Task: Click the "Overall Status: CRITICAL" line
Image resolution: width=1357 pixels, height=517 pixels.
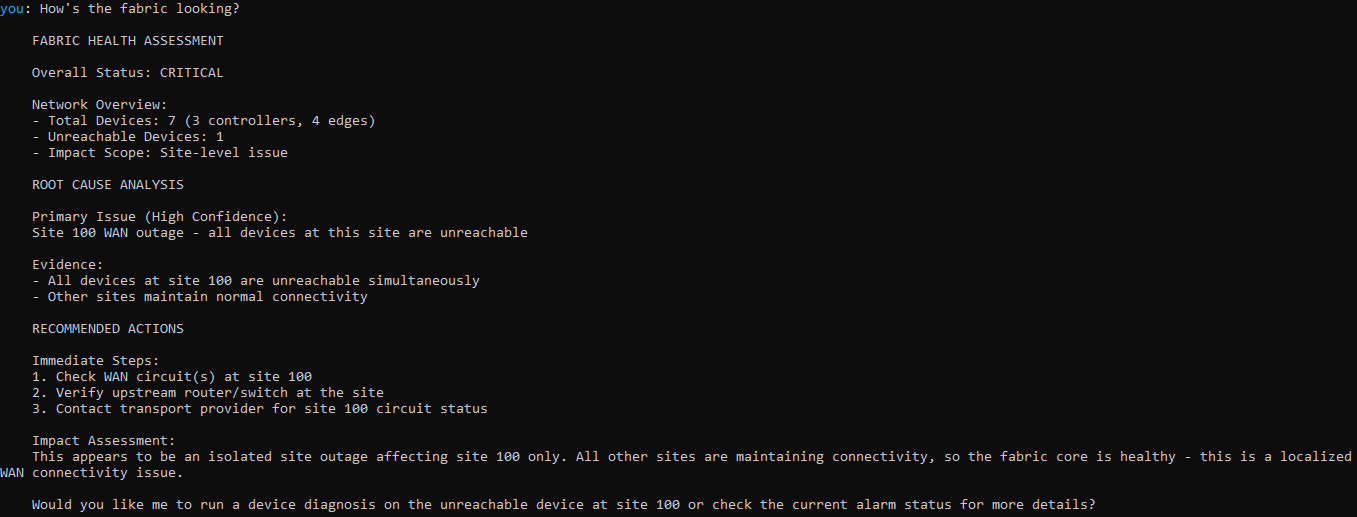Action: 127,73
